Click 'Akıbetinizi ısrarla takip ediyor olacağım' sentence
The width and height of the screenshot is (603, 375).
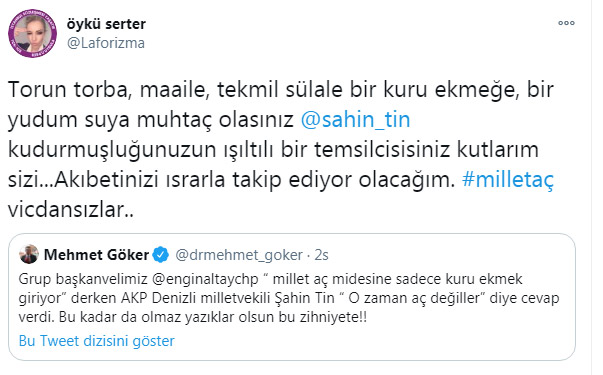(254, 180)
